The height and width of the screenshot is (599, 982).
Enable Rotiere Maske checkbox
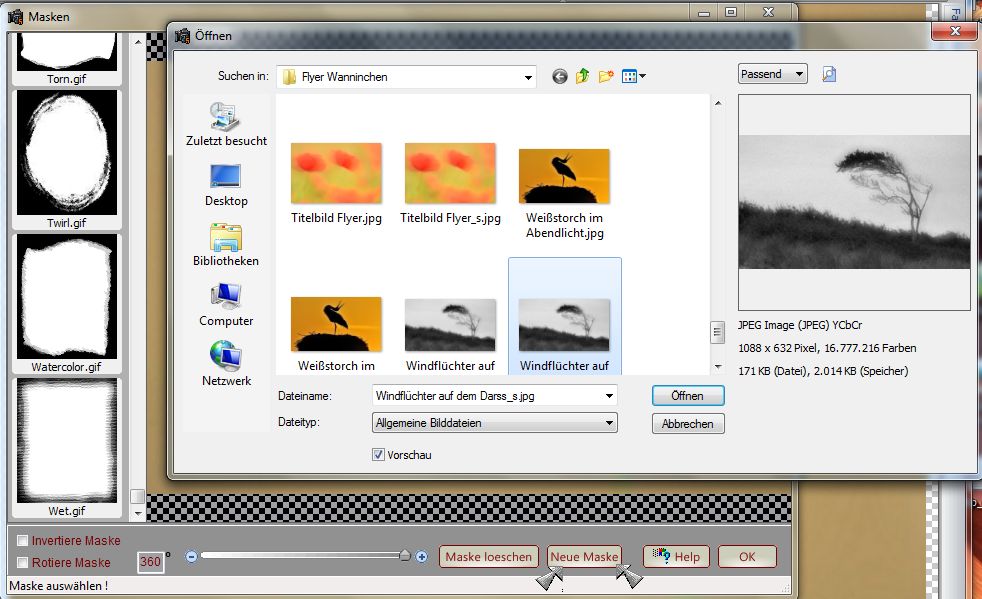click(22, 563)
